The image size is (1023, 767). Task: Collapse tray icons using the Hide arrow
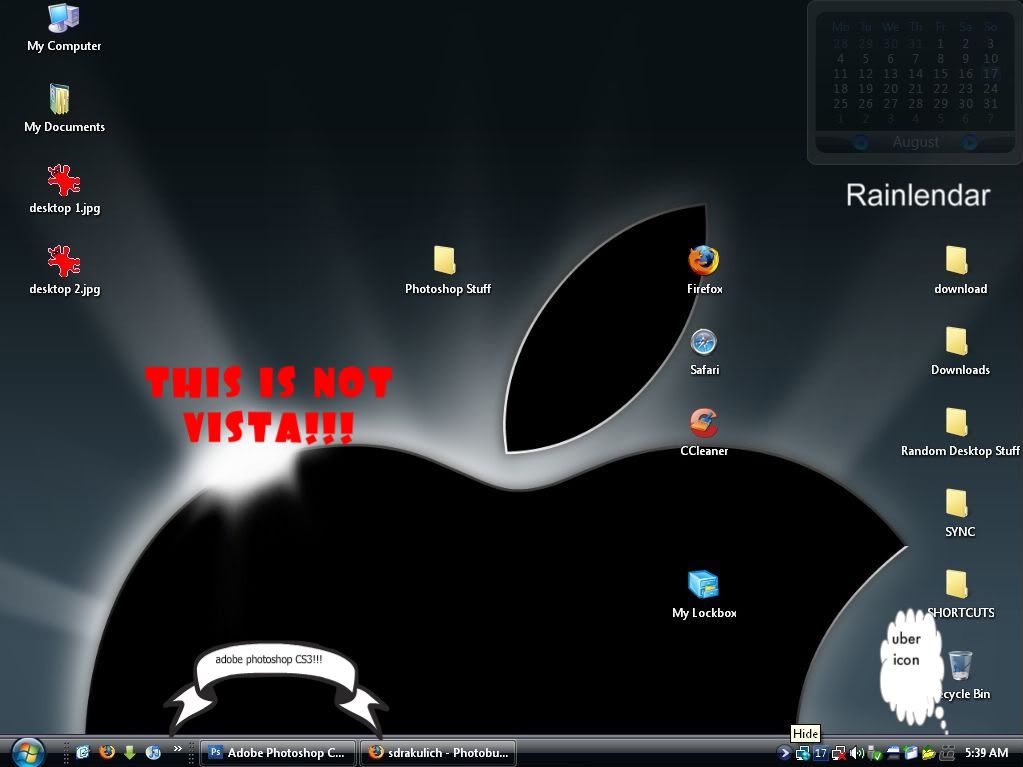[x=784, y=753]
